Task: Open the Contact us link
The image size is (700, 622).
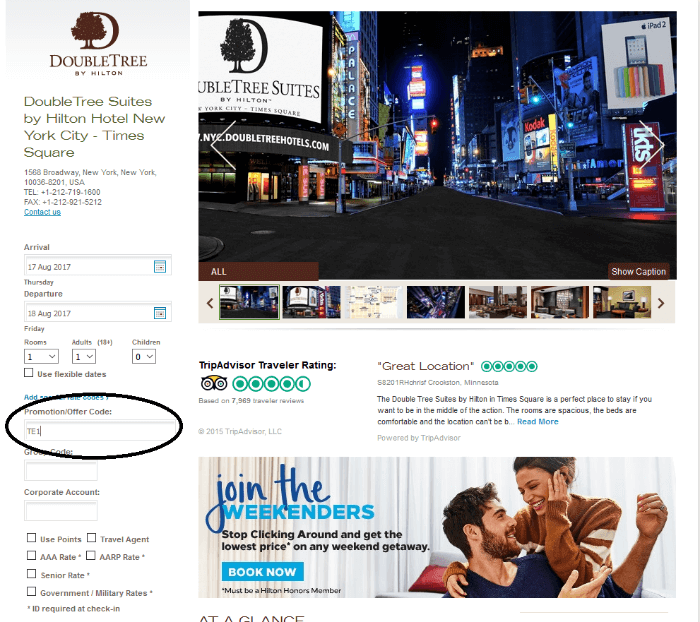Action: click(x=42, y=212)
